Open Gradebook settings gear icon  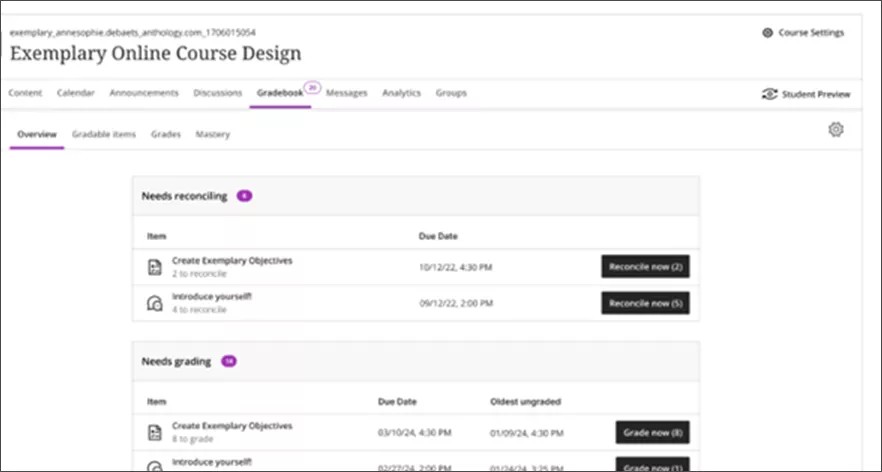coord(836,130)
